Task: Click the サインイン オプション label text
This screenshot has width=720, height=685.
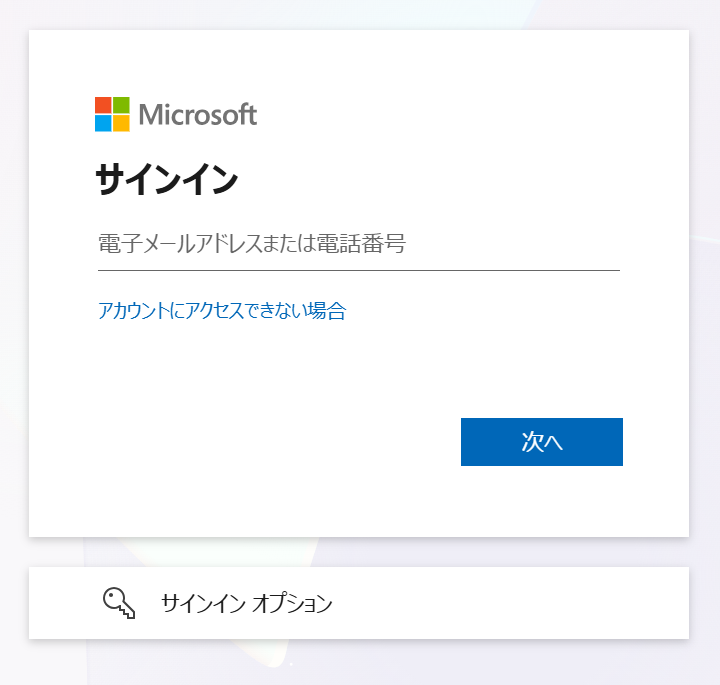Action: [x=247, y=603]
